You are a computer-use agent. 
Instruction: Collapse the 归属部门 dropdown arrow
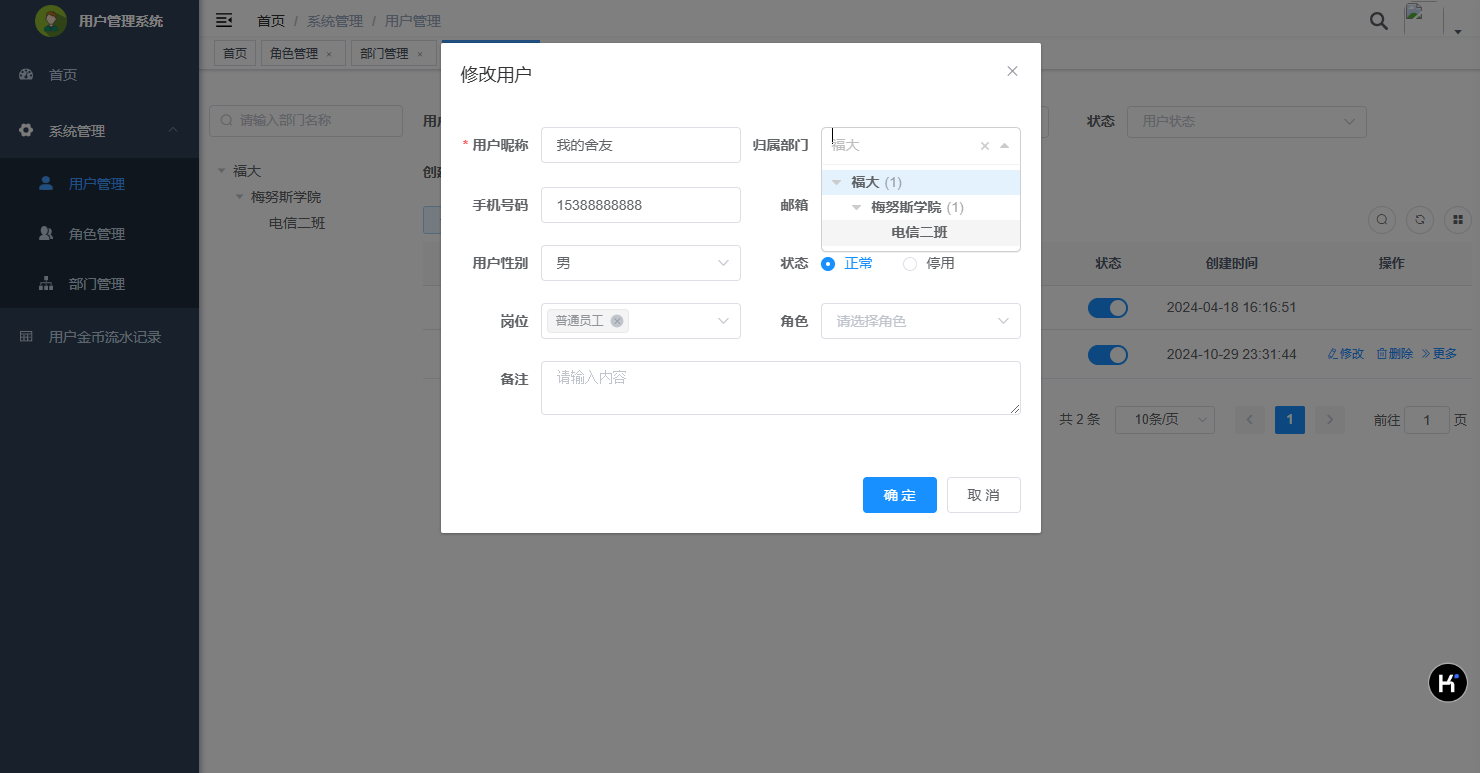coord(1005,146)
